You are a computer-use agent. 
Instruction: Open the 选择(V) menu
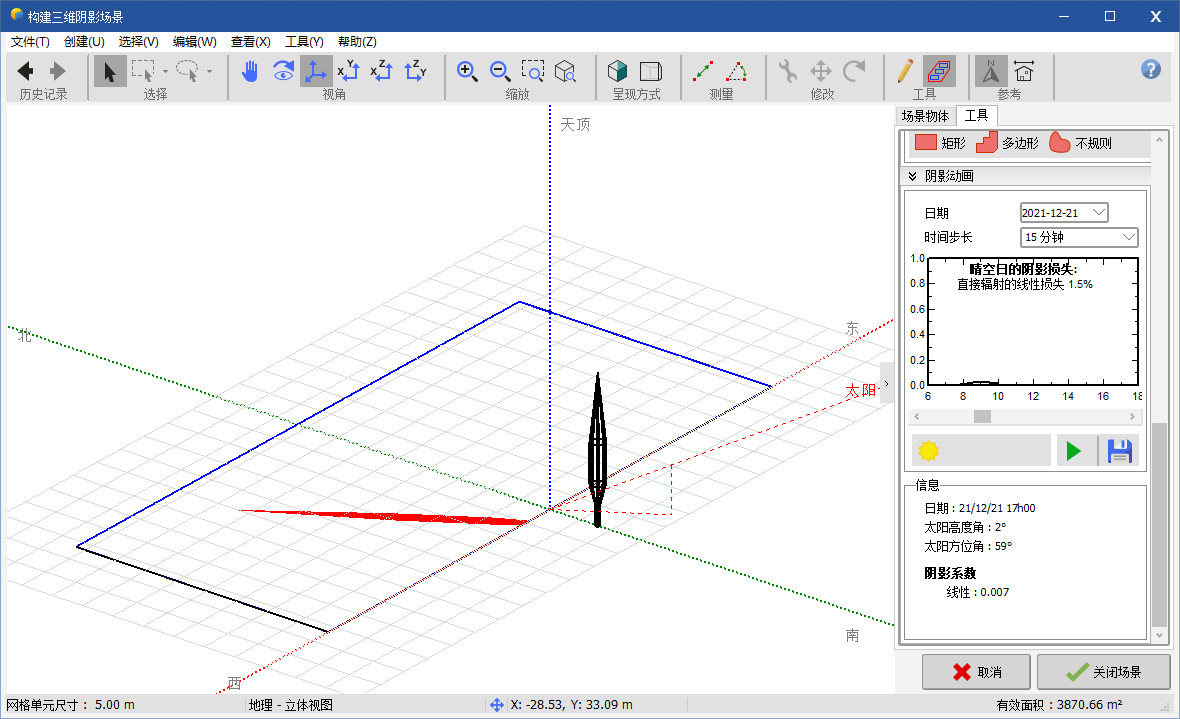coord(138,41)
